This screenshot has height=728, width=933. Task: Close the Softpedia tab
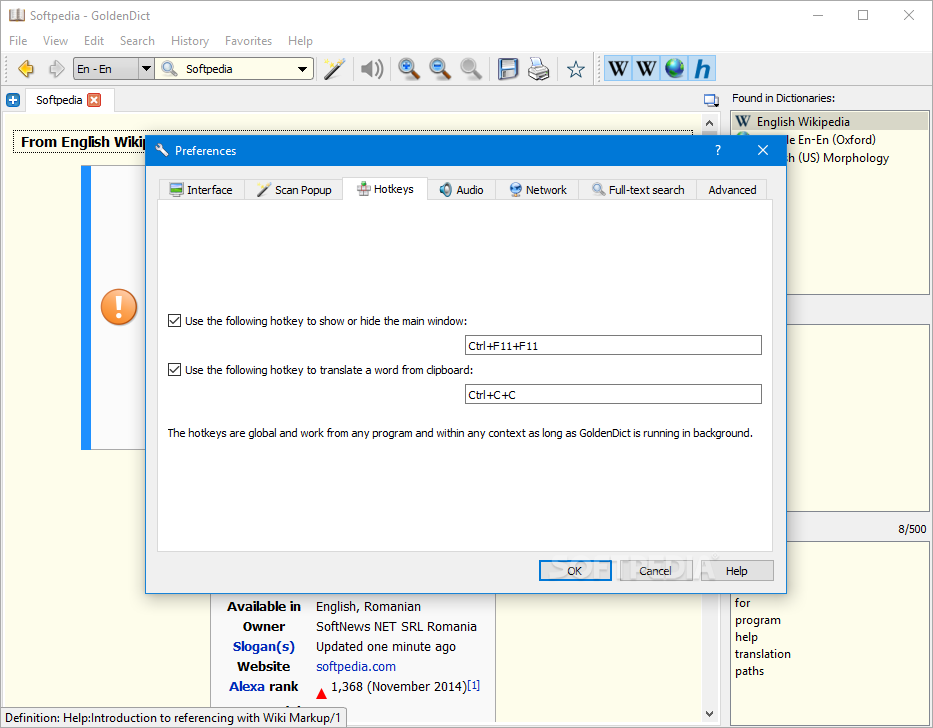(94, 100)
